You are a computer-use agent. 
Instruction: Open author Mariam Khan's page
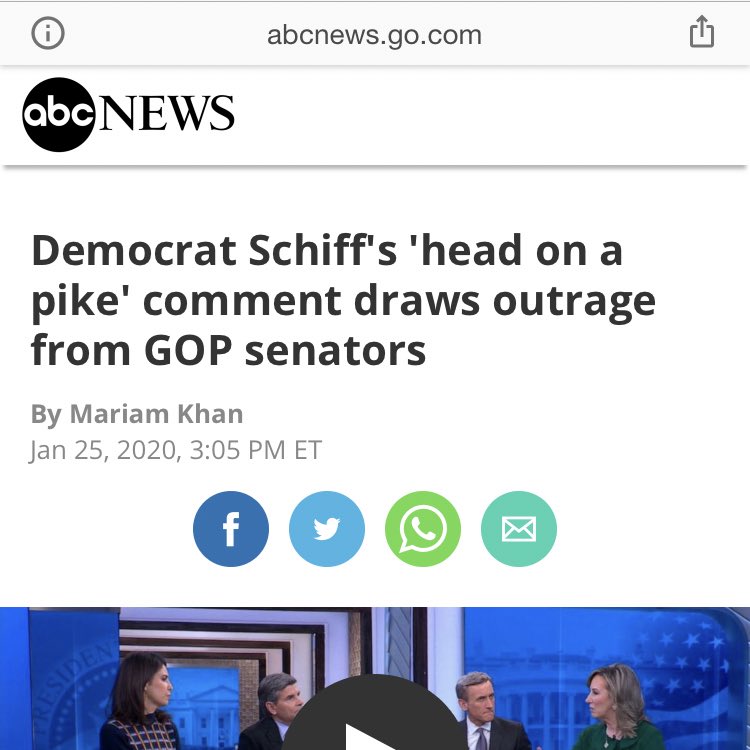tap(157, 414)
